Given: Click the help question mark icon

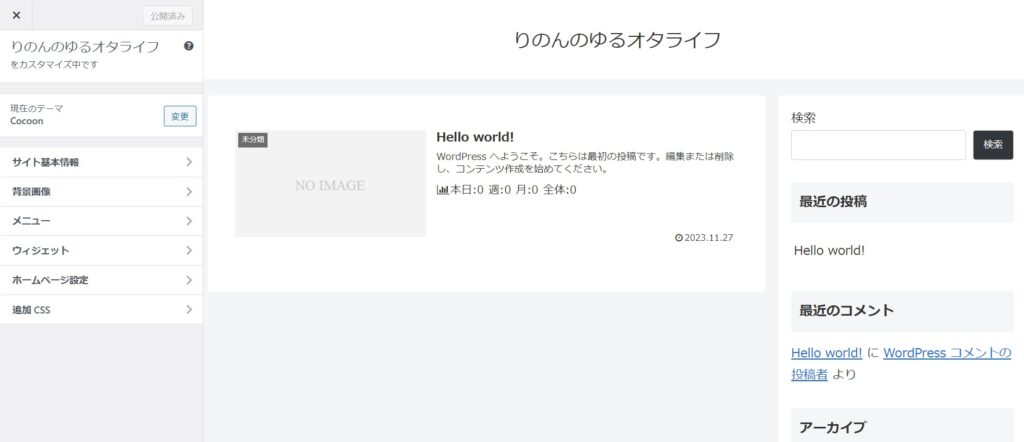Looking at the screenshot, I should tap(189, 46).
